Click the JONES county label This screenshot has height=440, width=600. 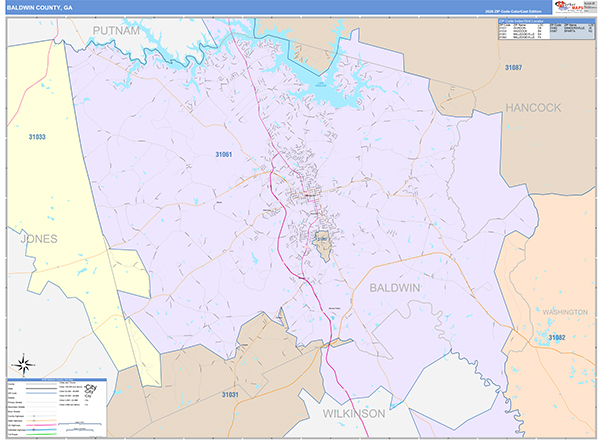click(x=39, y=239)
